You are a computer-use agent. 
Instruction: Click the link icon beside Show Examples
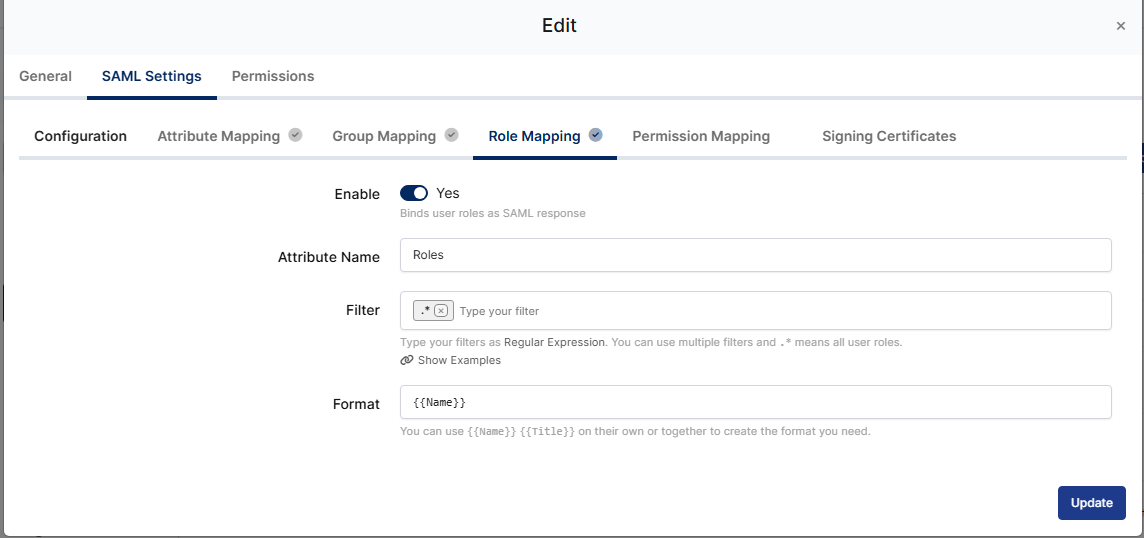pyautogui.click(x=406, y=360)
